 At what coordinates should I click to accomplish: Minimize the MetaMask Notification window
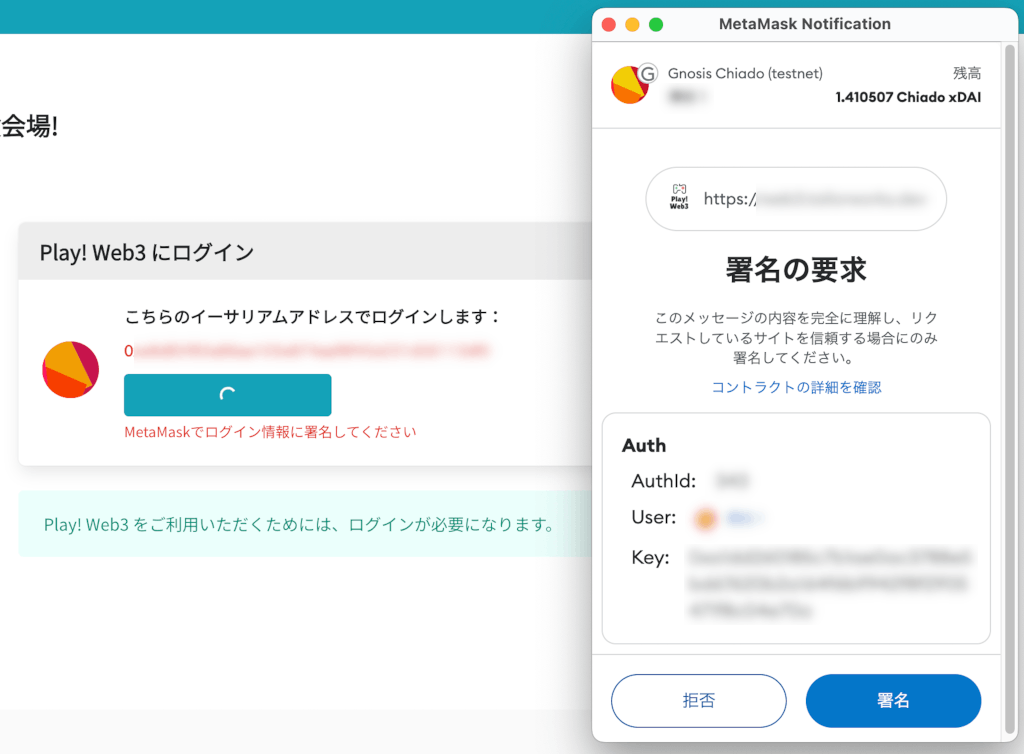pyautogui.click(x=632, y=25)
